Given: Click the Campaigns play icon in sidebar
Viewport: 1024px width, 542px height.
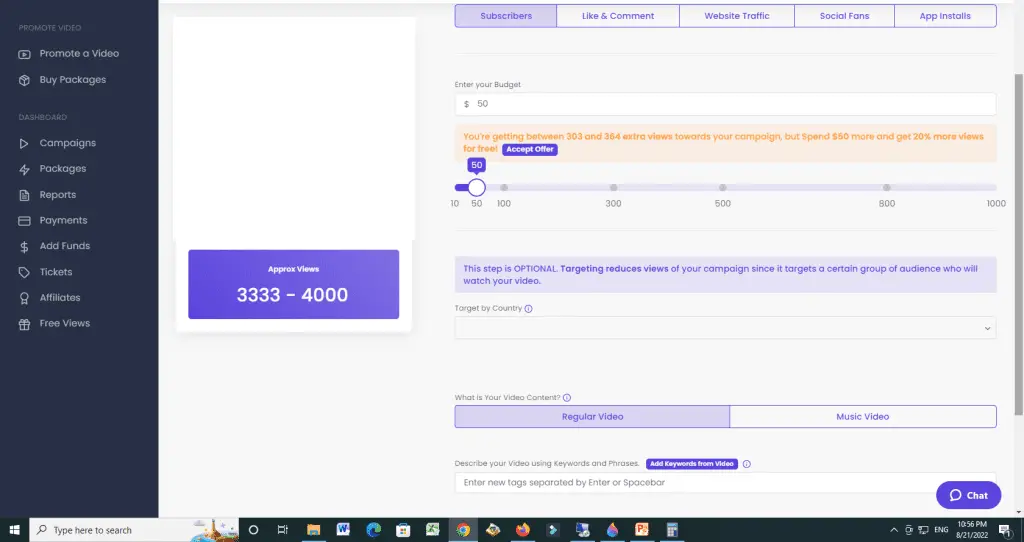Looking at the screenshot, I should pos(25,143).
